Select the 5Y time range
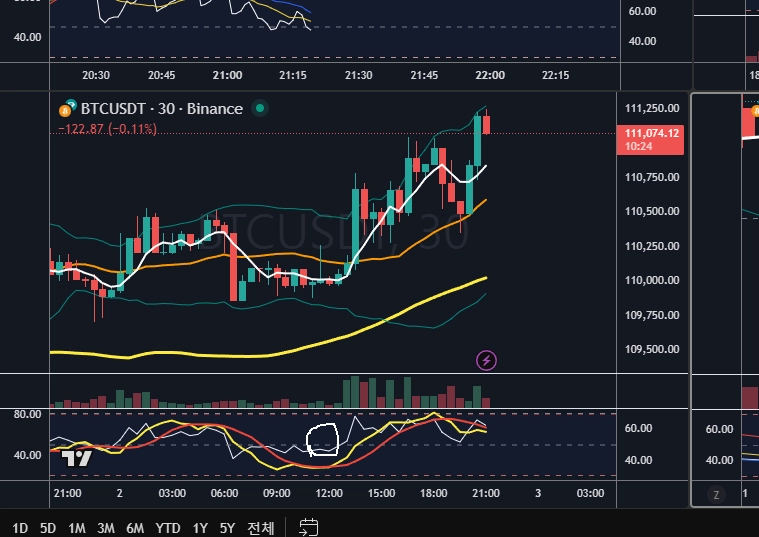This screenshot has height=537, width=759. coord(227,528)
